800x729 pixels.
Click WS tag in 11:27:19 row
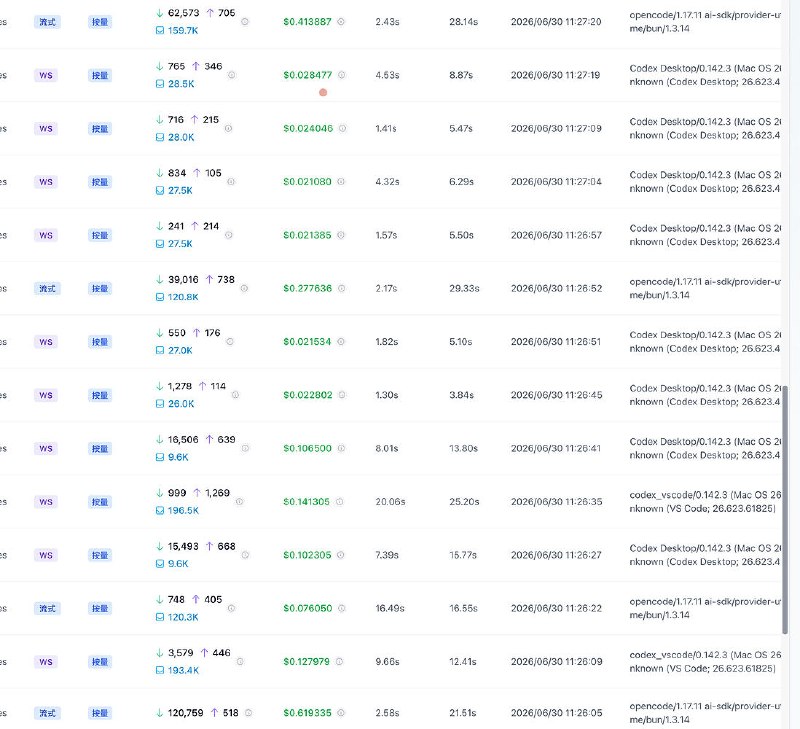pyautogui.click(x=46, y=76)
